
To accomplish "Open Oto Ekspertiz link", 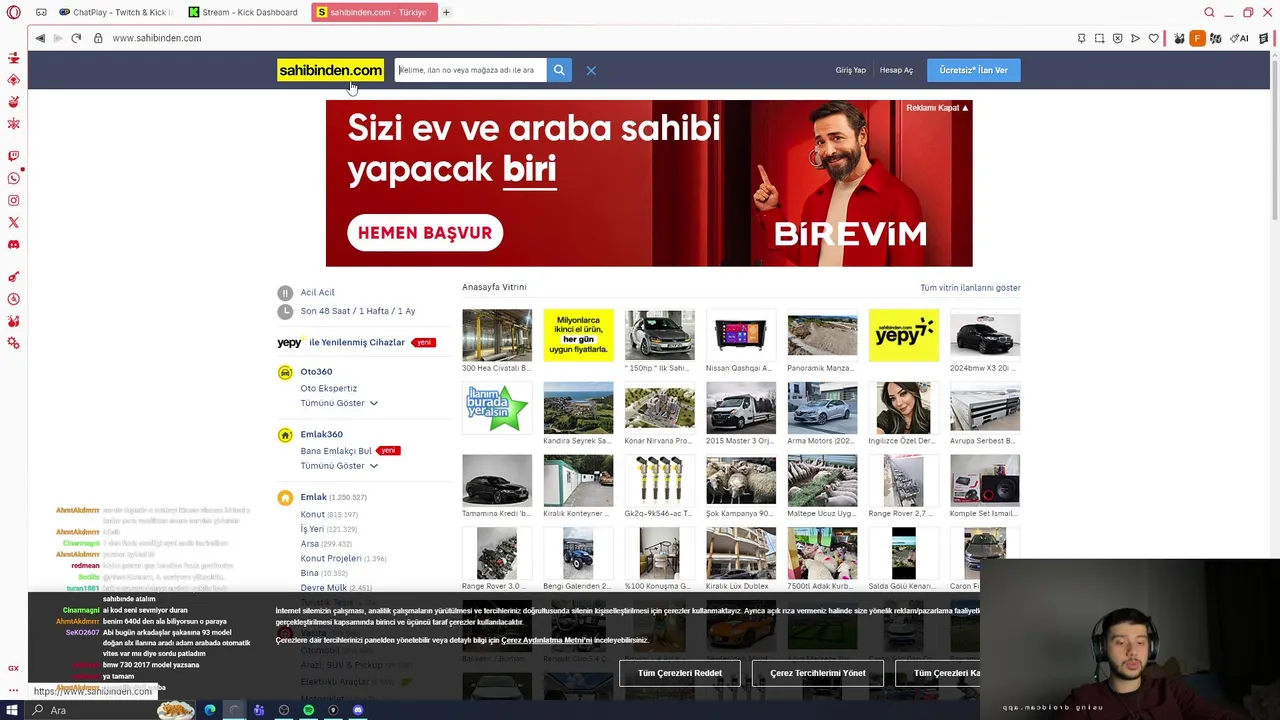I will click(329, 388).
